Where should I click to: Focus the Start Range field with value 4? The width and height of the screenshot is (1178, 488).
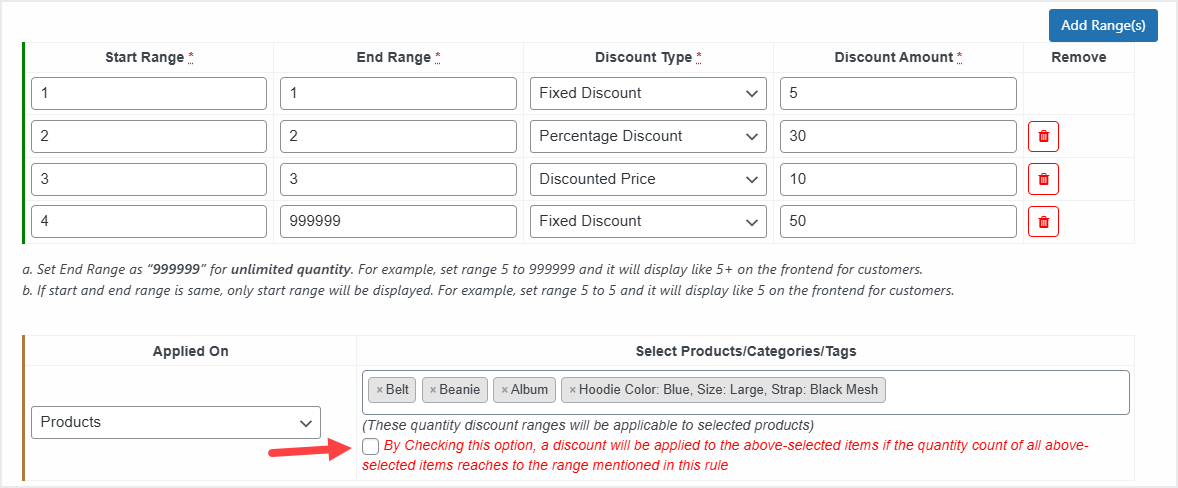[149, 221]
